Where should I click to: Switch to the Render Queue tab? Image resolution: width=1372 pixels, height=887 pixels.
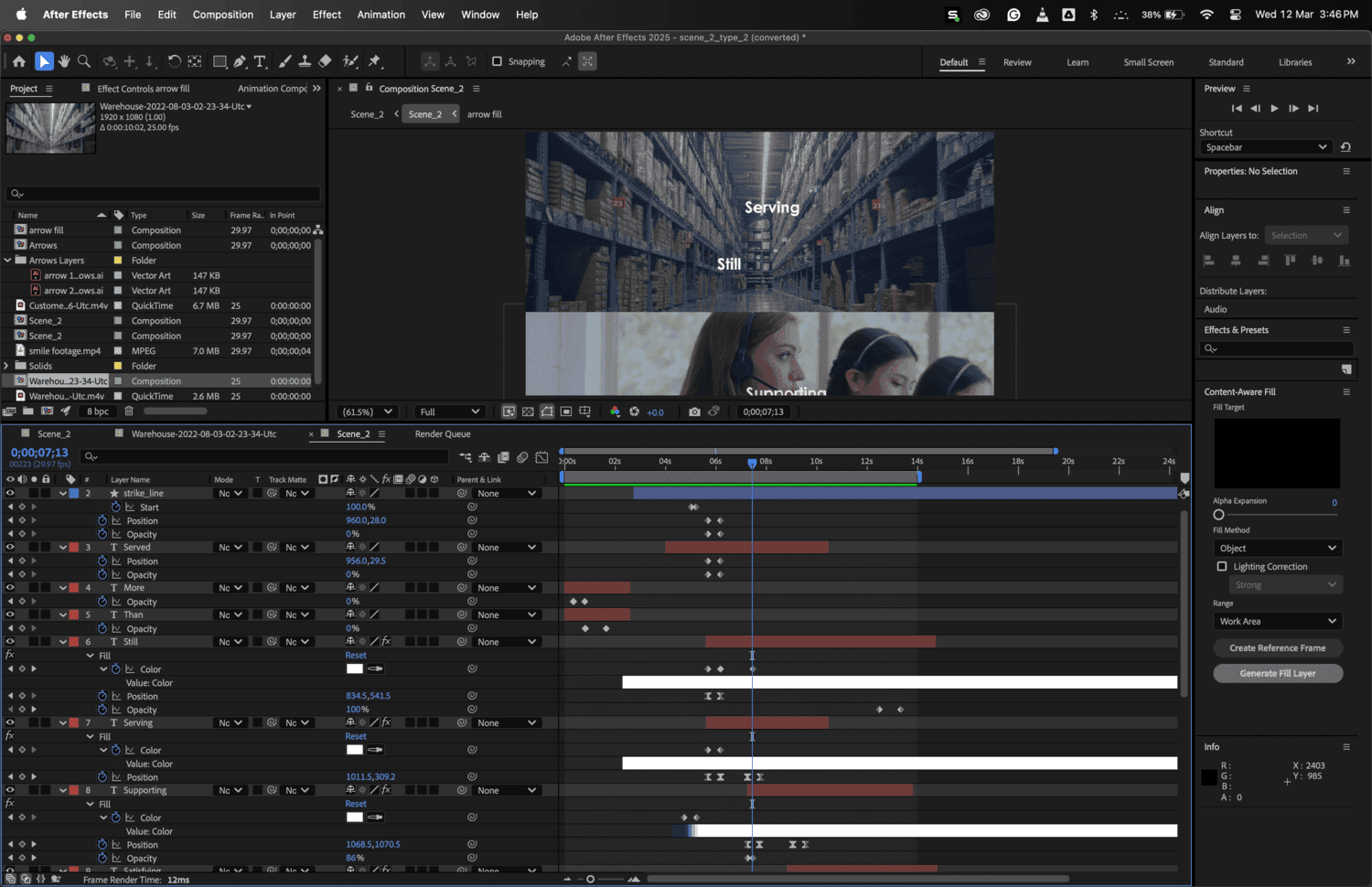click(x=443, y=433)
